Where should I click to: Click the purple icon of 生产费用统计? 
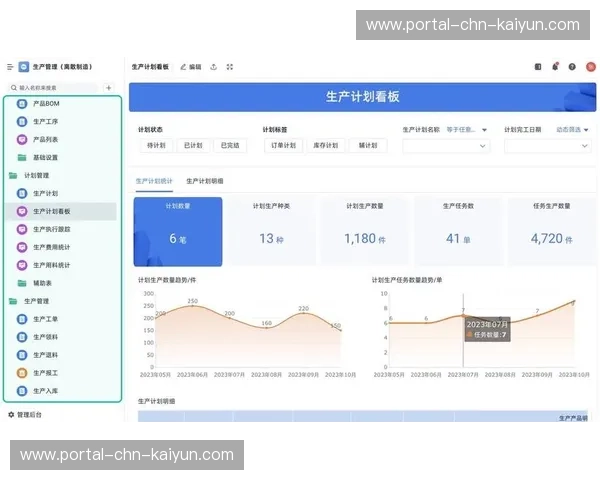pos(22,247)
